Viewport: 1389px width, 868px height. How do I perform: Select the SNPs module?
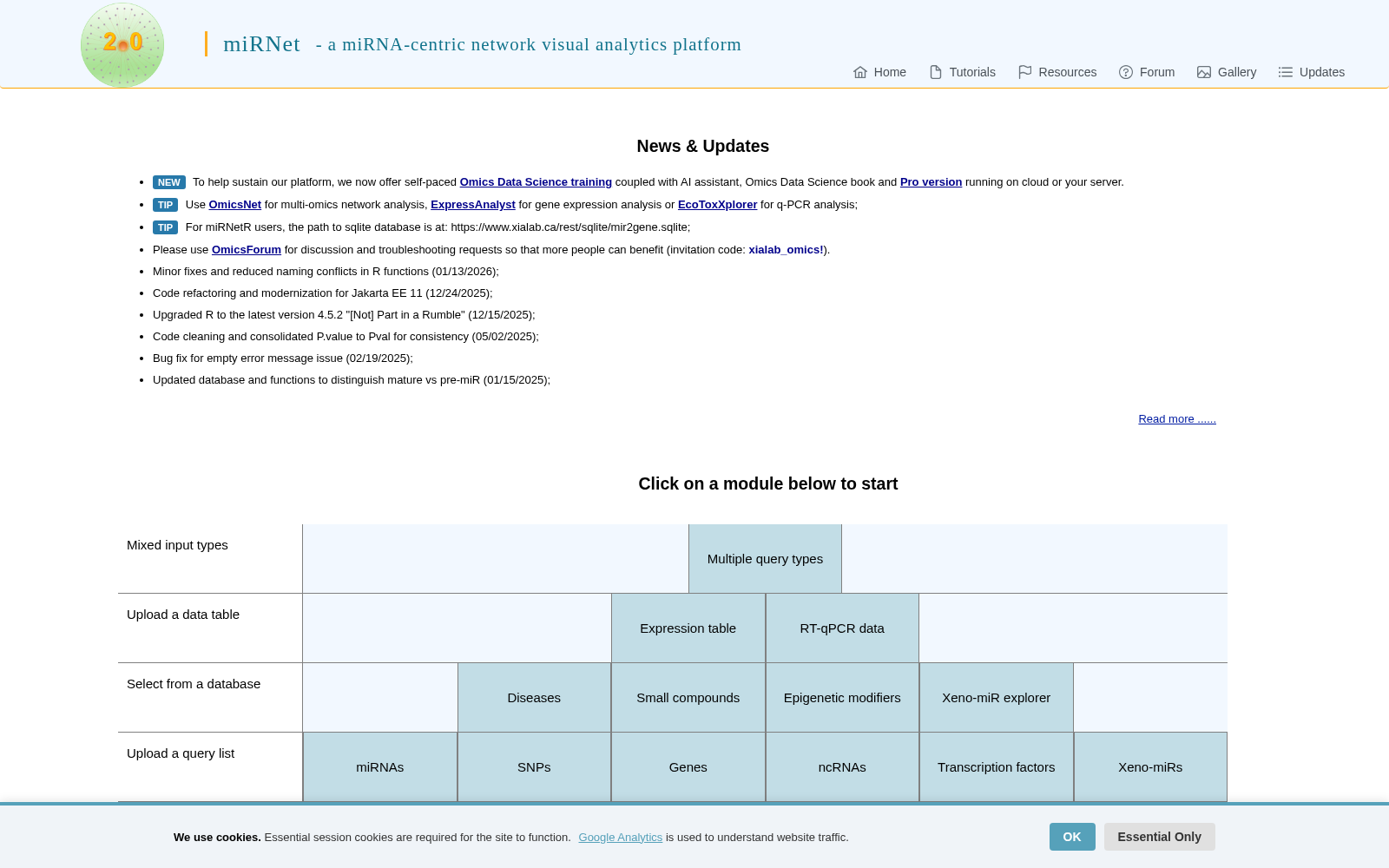tap(534, 767)
